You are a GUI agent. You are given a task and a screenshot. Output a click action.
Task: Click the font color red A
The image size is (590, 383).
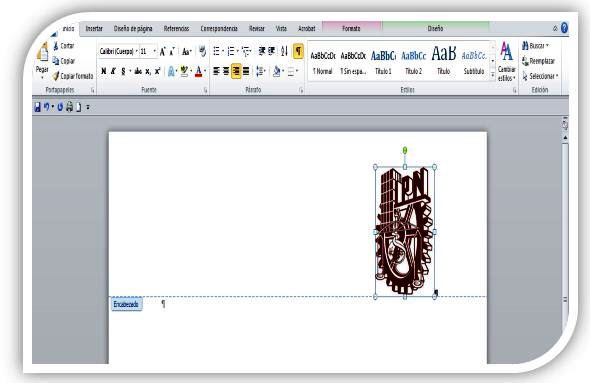click(x=199, y=71)
